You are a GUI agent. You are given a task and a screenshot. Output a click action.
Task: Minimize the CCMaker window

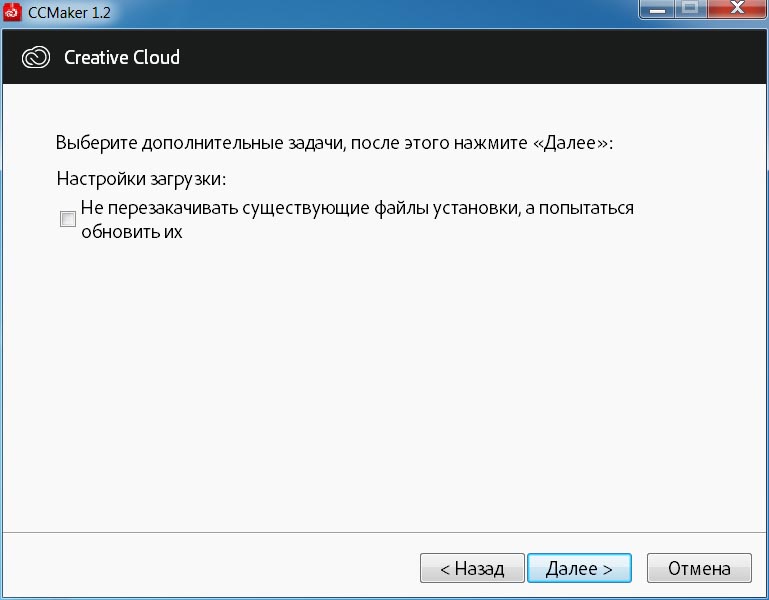click(657, 9)
